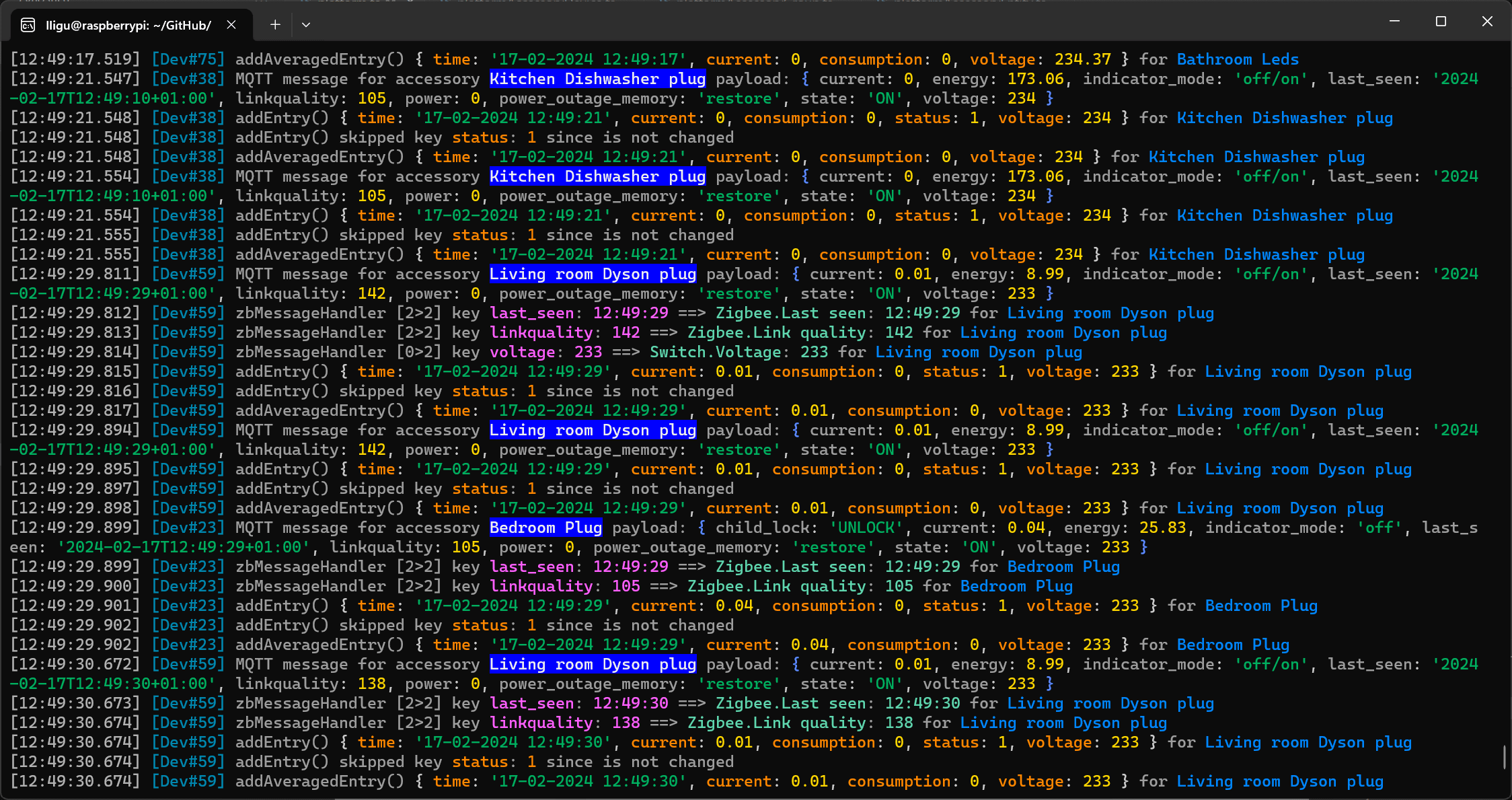The width and height of the screenshot is (1512, 800).
Task: Click timestamp [12:49:30.672]
Action: click(x=75, y=664)
